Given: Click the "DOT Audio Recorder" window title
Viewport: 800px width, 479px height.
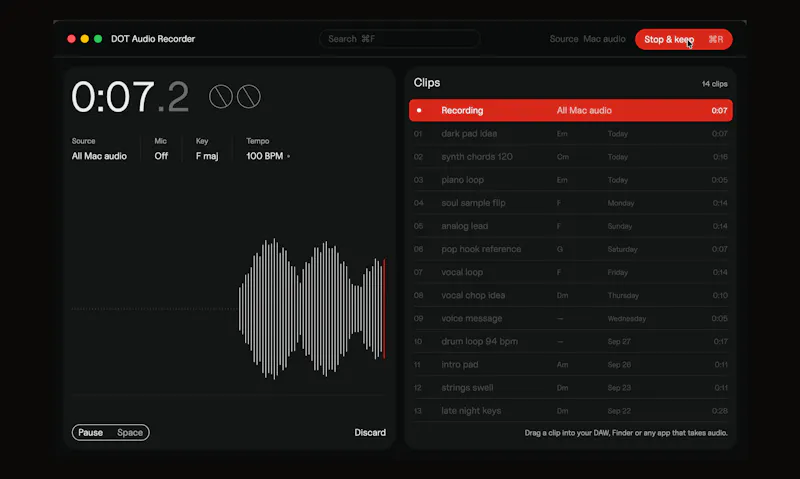Looking at the screenshot, I should (x=153, y=39).
